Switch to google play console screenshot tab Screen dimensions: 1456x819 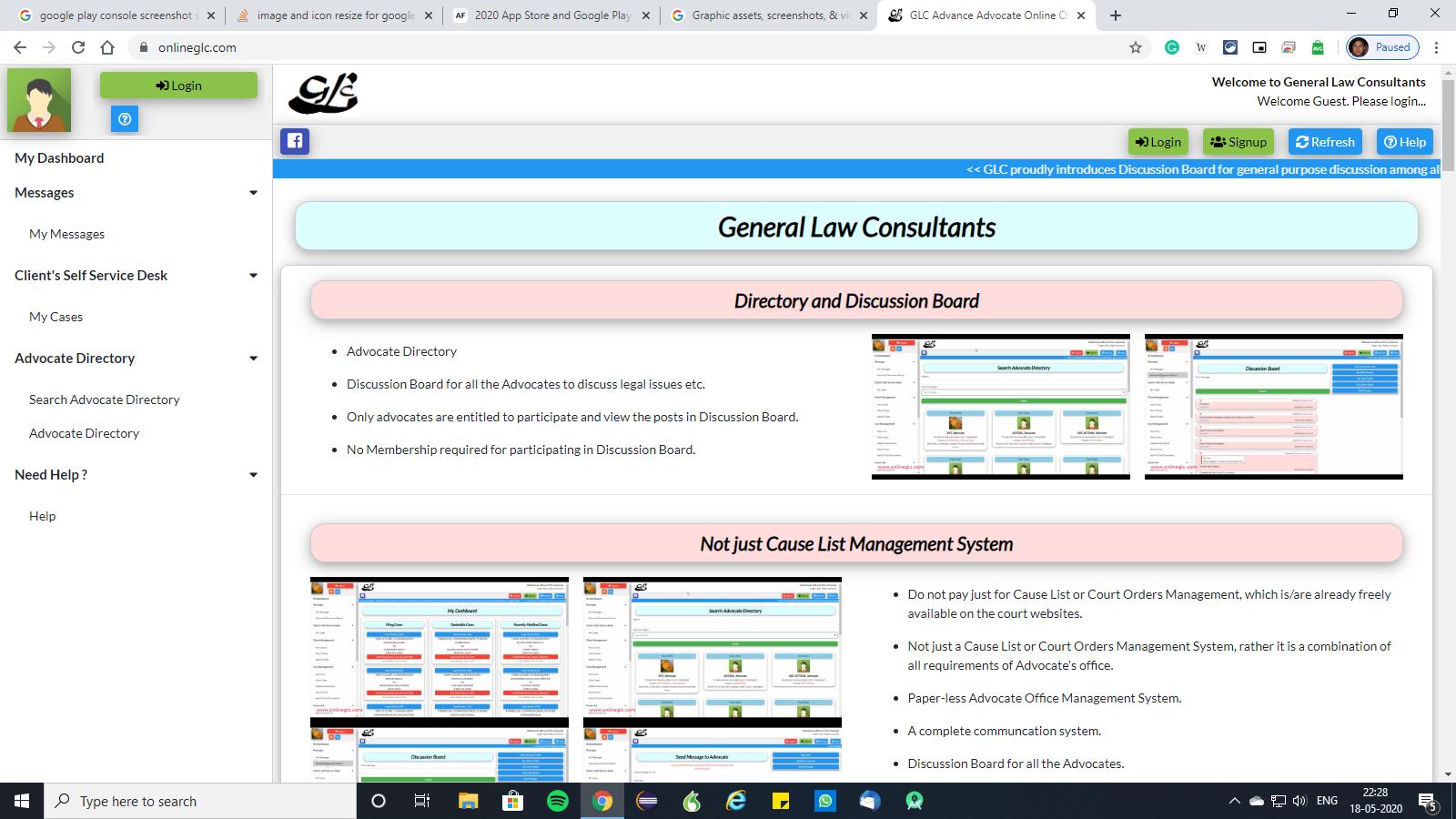click(116, 15)
